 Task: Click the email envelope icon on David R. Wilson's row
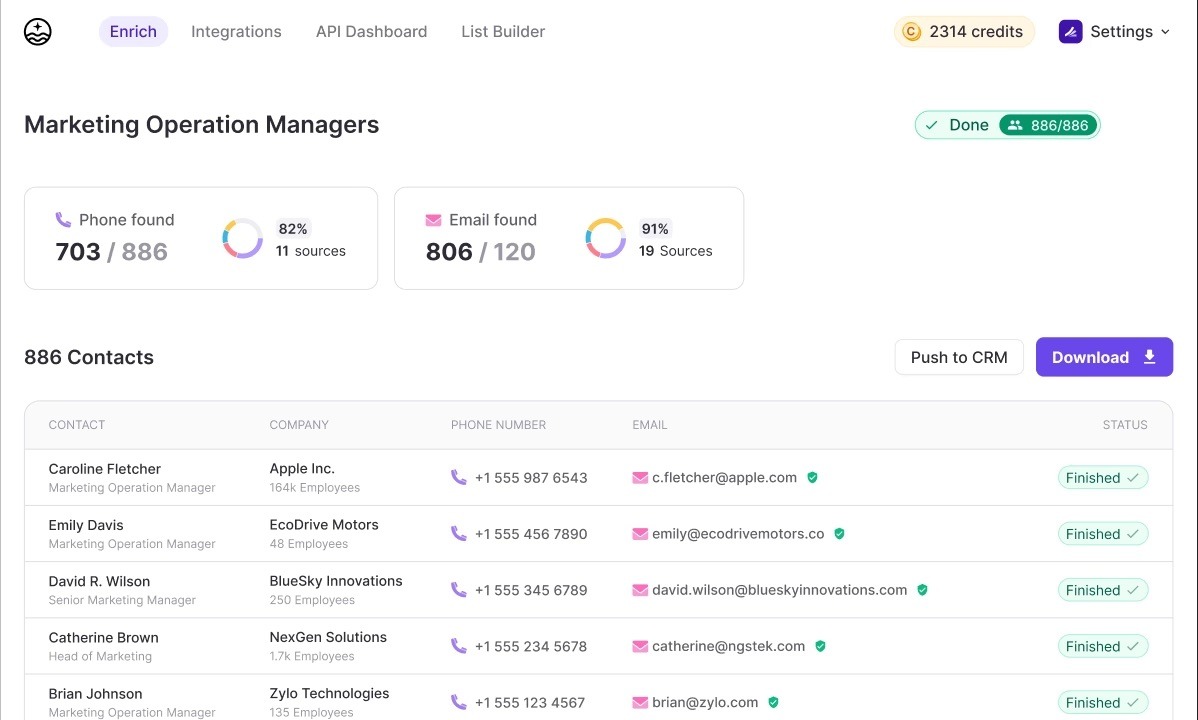click(639, 590)
